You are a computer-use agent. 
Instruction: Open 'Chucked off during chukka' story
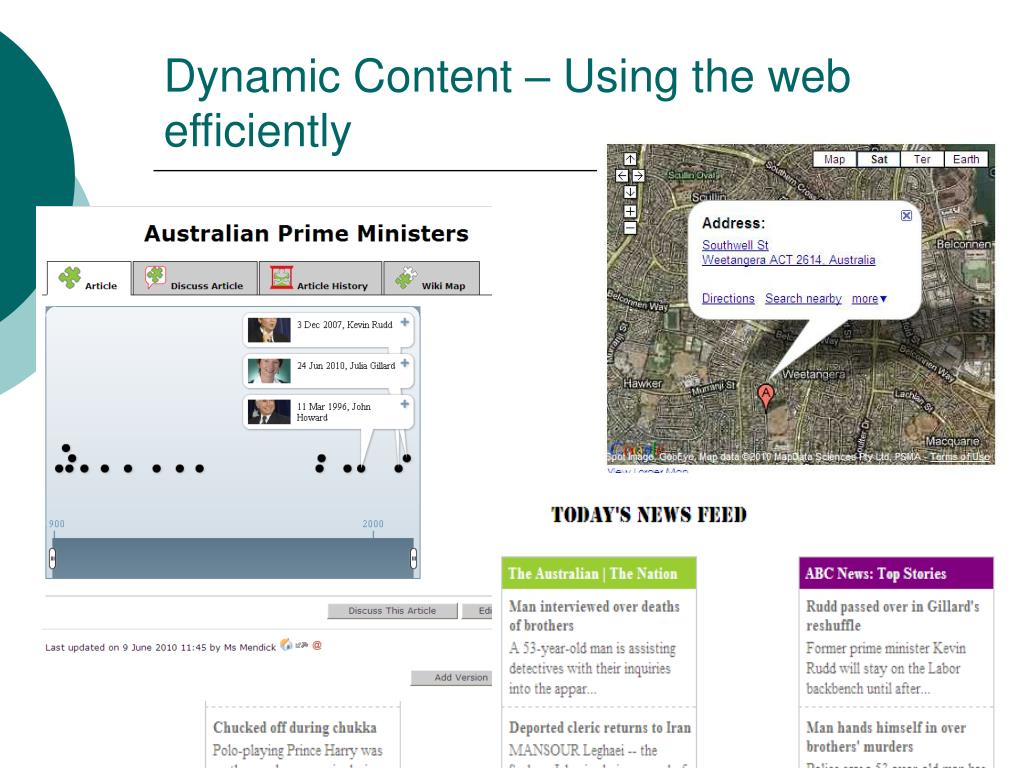(x=295, y=728)
